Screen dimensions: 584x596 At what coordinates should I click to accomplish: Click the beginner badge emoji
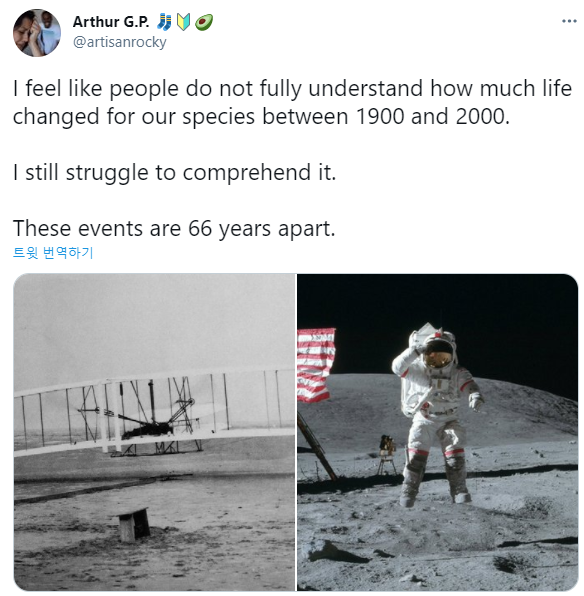pos(184,22)
